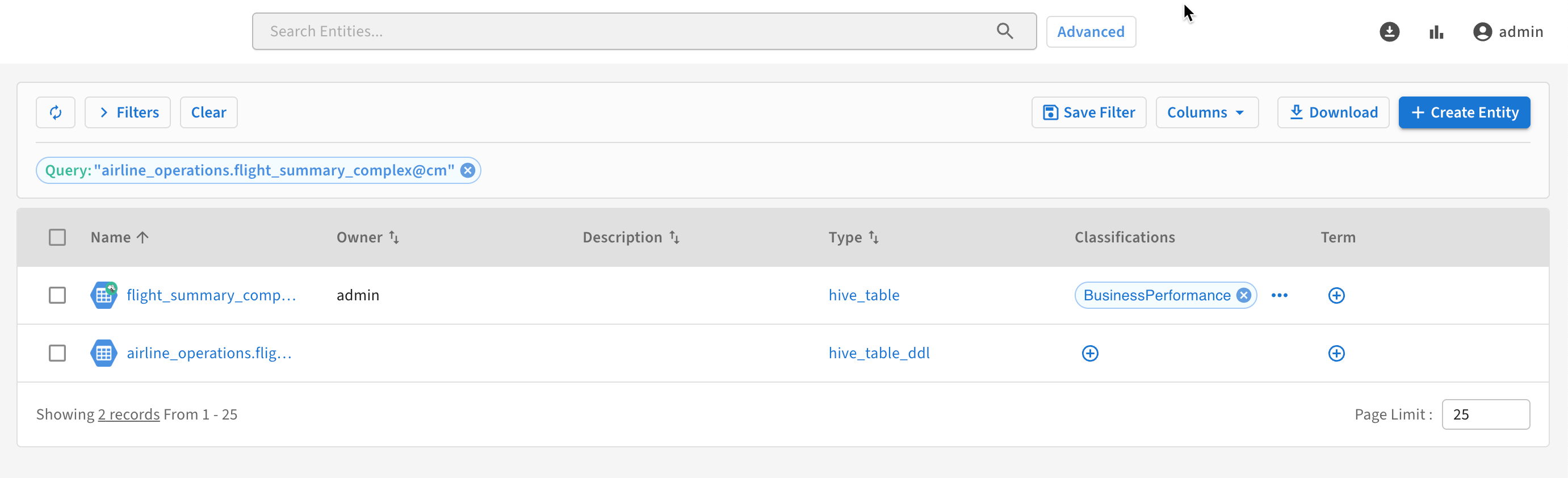The width and height of the screenshot is (1568, 478).
Task: Open the statistics bar chart icon
Action: coord(1436,32)
